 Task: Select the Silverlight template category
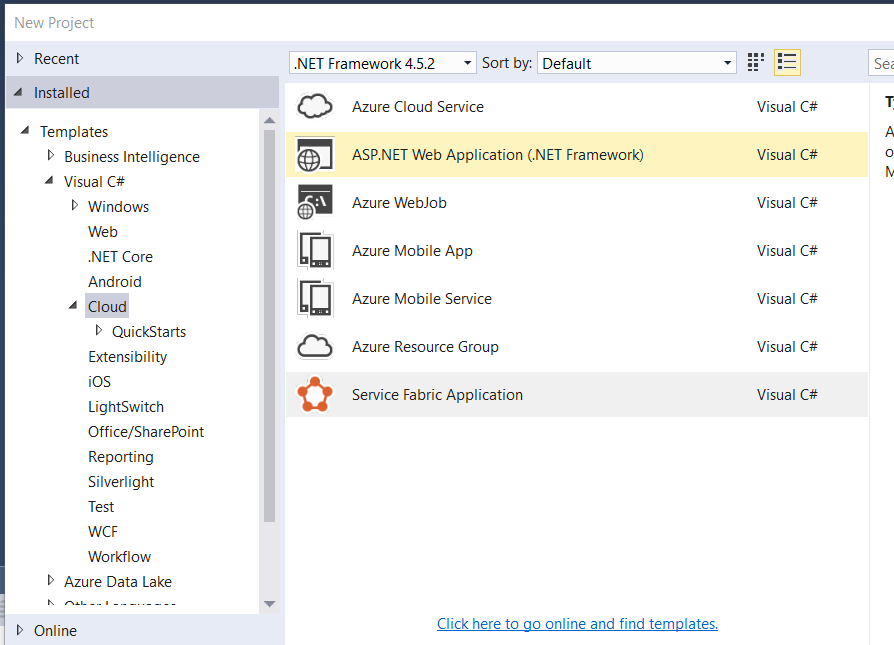121,482
